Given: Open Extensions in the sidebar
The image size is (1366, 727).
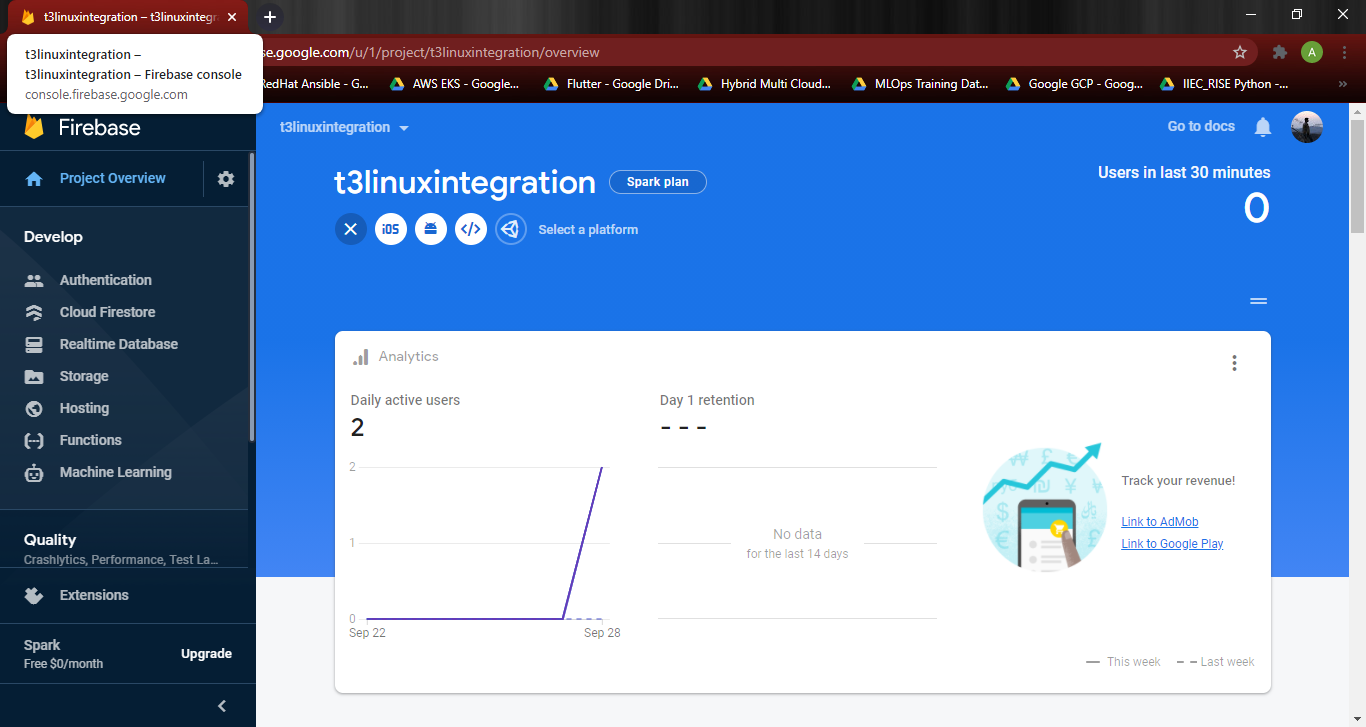Looking at the screenshot, I should point(94,595).
